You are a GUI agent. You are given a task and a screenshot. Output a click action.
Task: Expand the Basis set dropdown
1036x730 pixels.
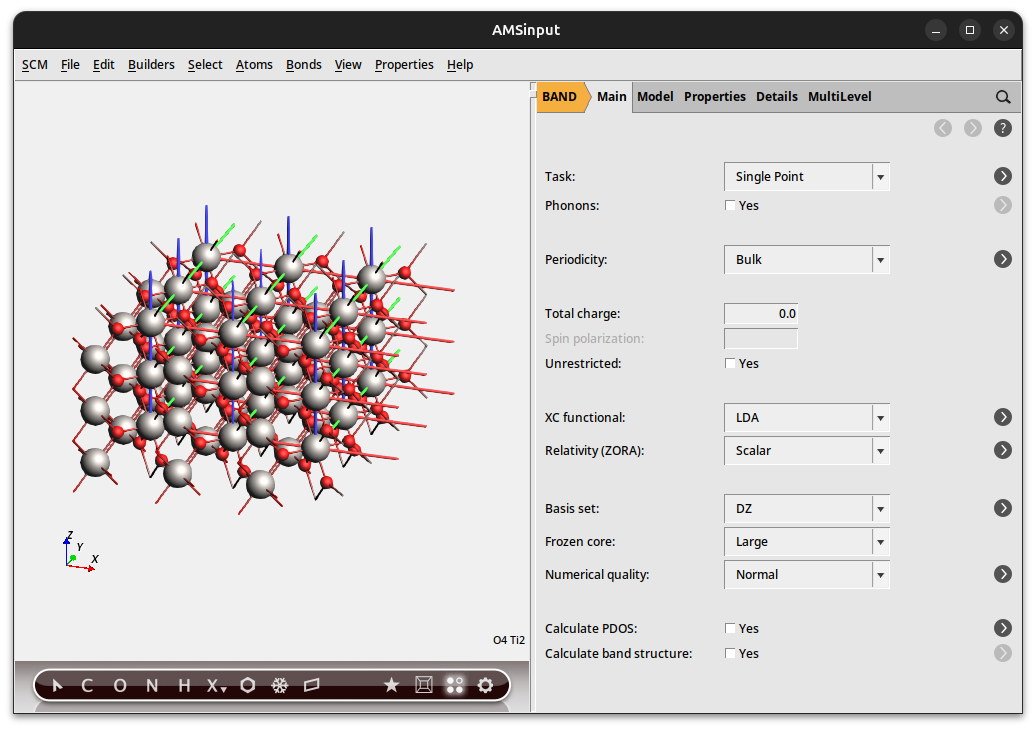(x=806, y=509)
